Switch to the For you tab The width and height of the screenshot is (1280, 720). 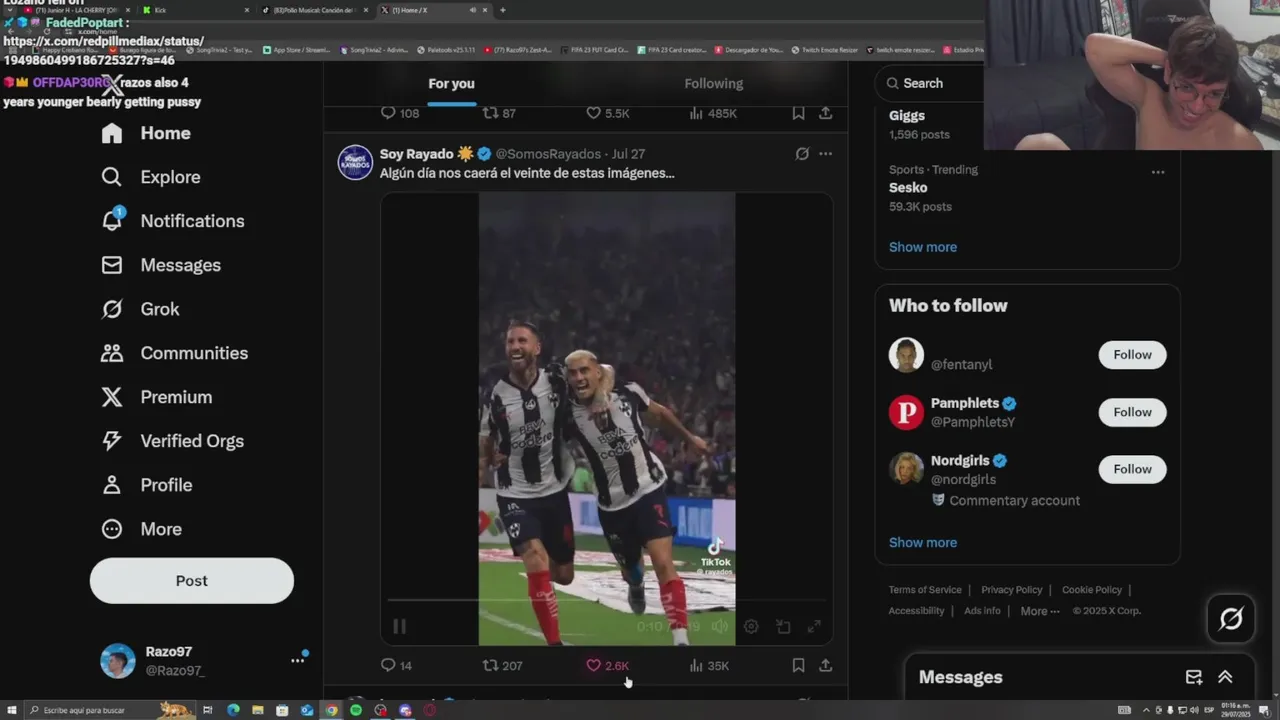[x=451, y=84]
